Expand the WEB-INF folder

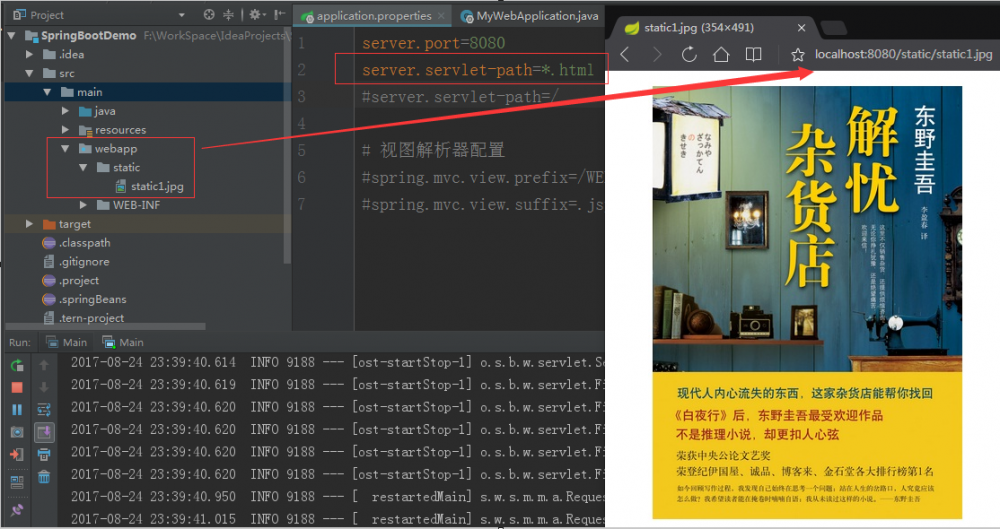coord(83,205)
